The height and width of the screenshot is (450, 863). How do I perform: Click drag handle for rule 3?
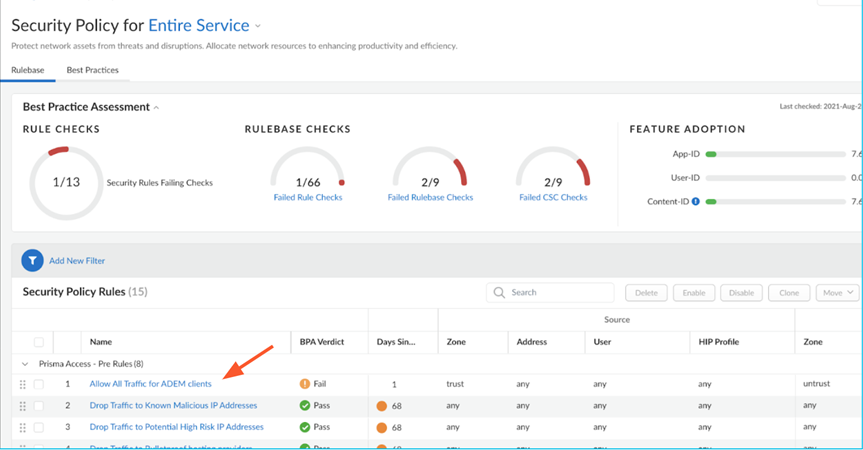point(22,427)
